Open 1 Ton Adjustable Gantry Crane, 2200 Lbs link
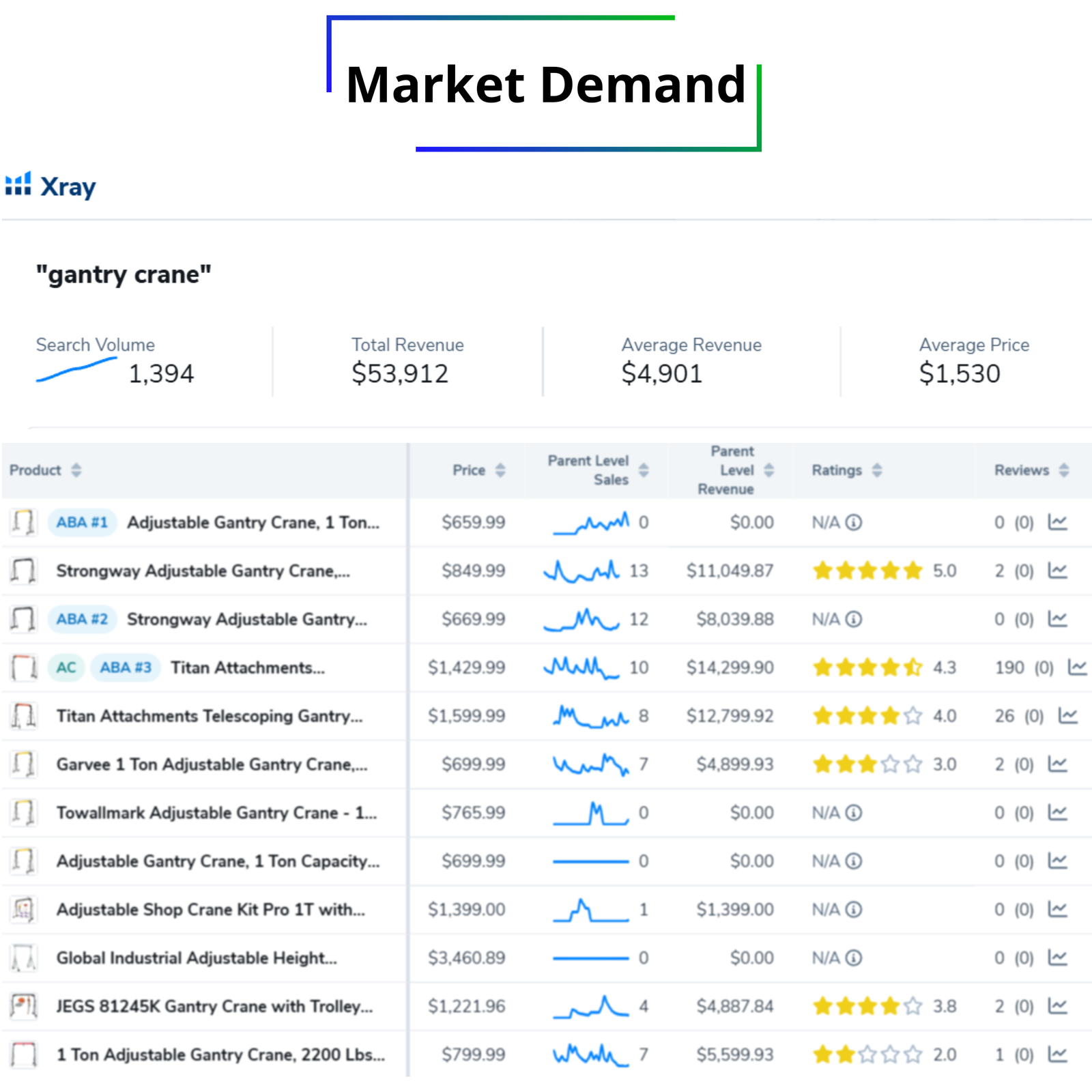The width and height of the screenshot is (1092, 1092). point(220,1056)
